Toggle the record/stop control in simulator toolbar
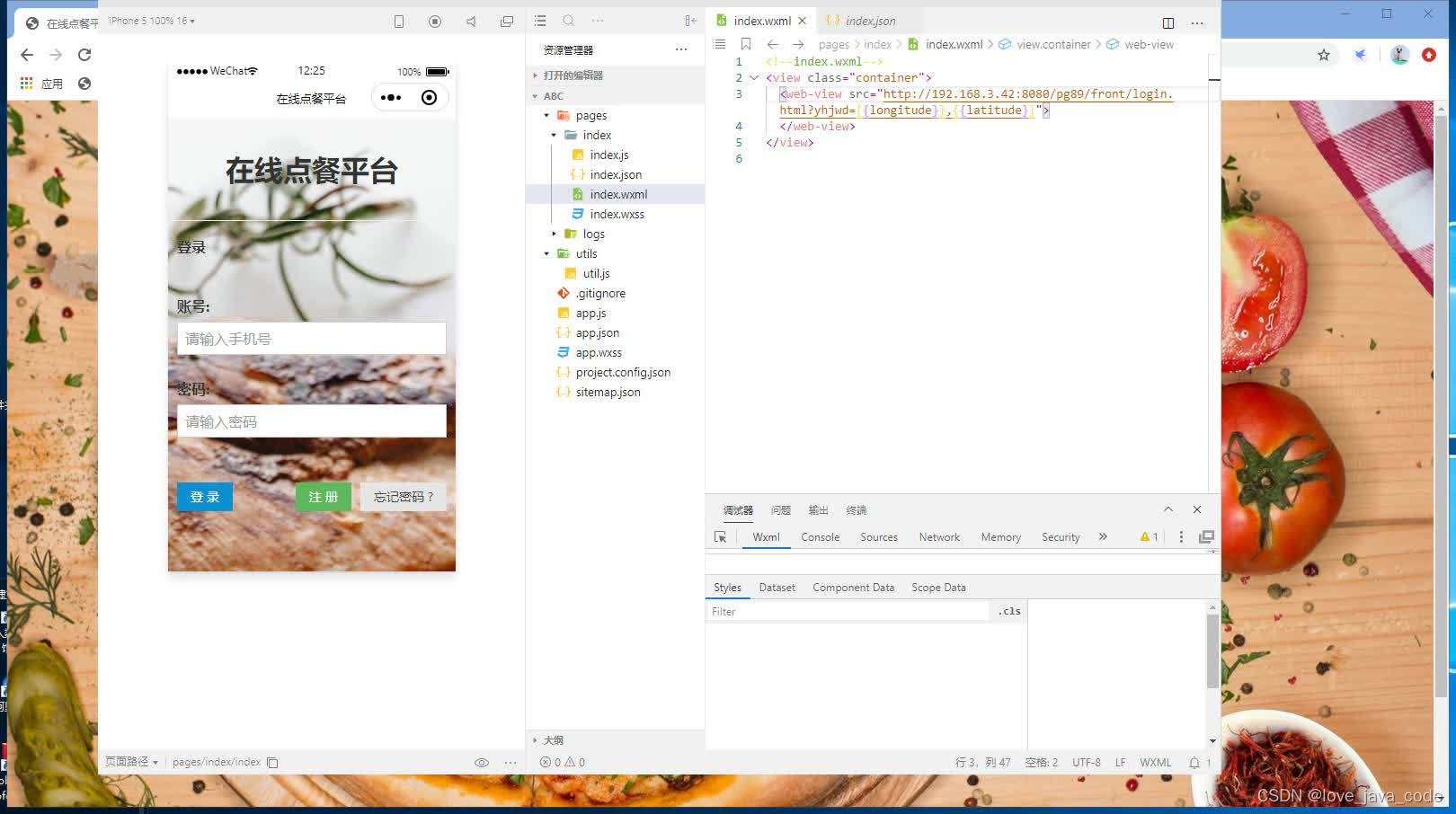Image resolution: width=1456 pixels, height=814 pixels. (435, 21)
